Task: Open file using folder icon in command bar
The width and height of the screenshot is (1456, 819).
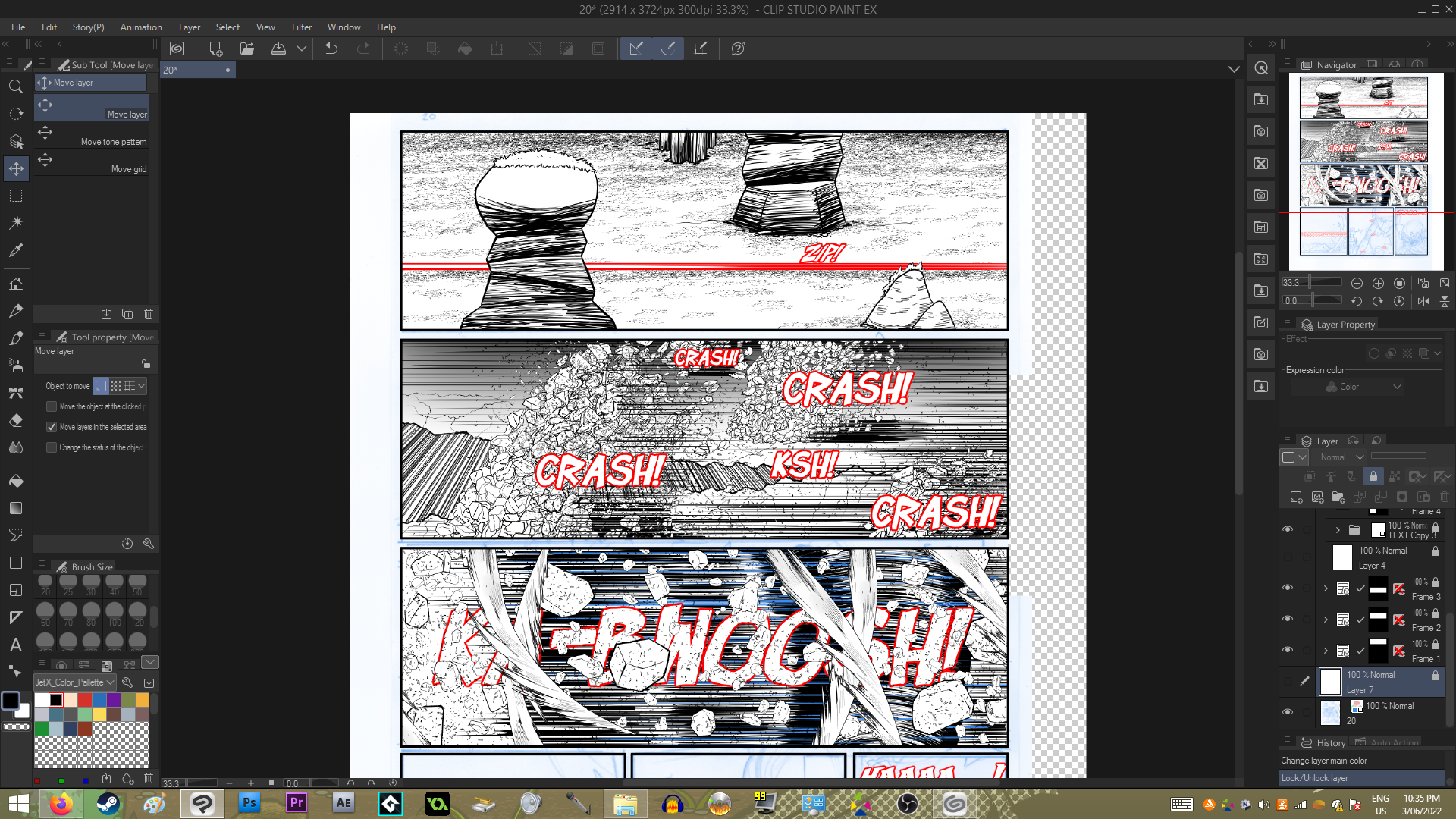Action: [247, 49]
